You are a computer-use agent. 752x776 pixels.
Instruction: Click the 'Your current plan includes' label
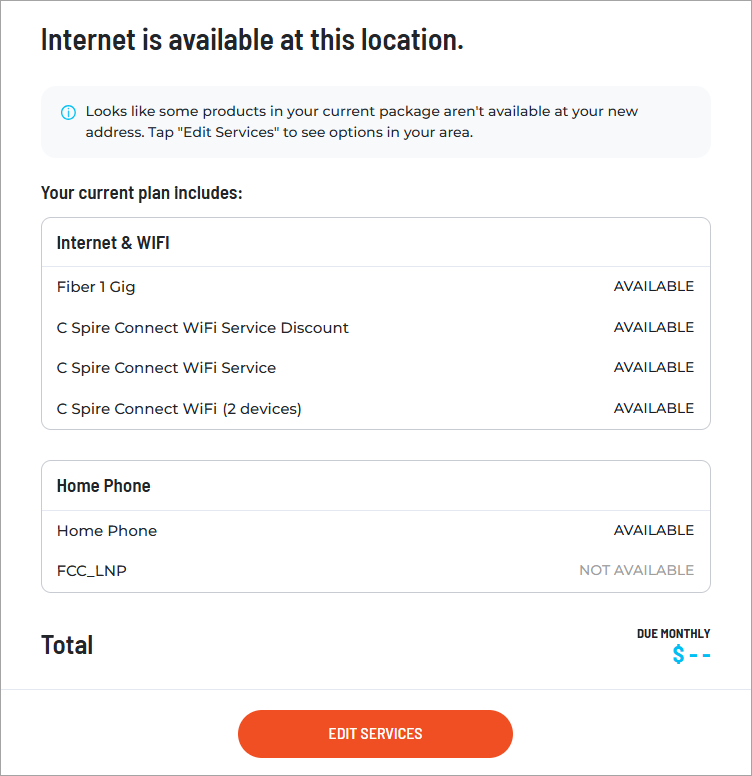[x=142, y=192]
